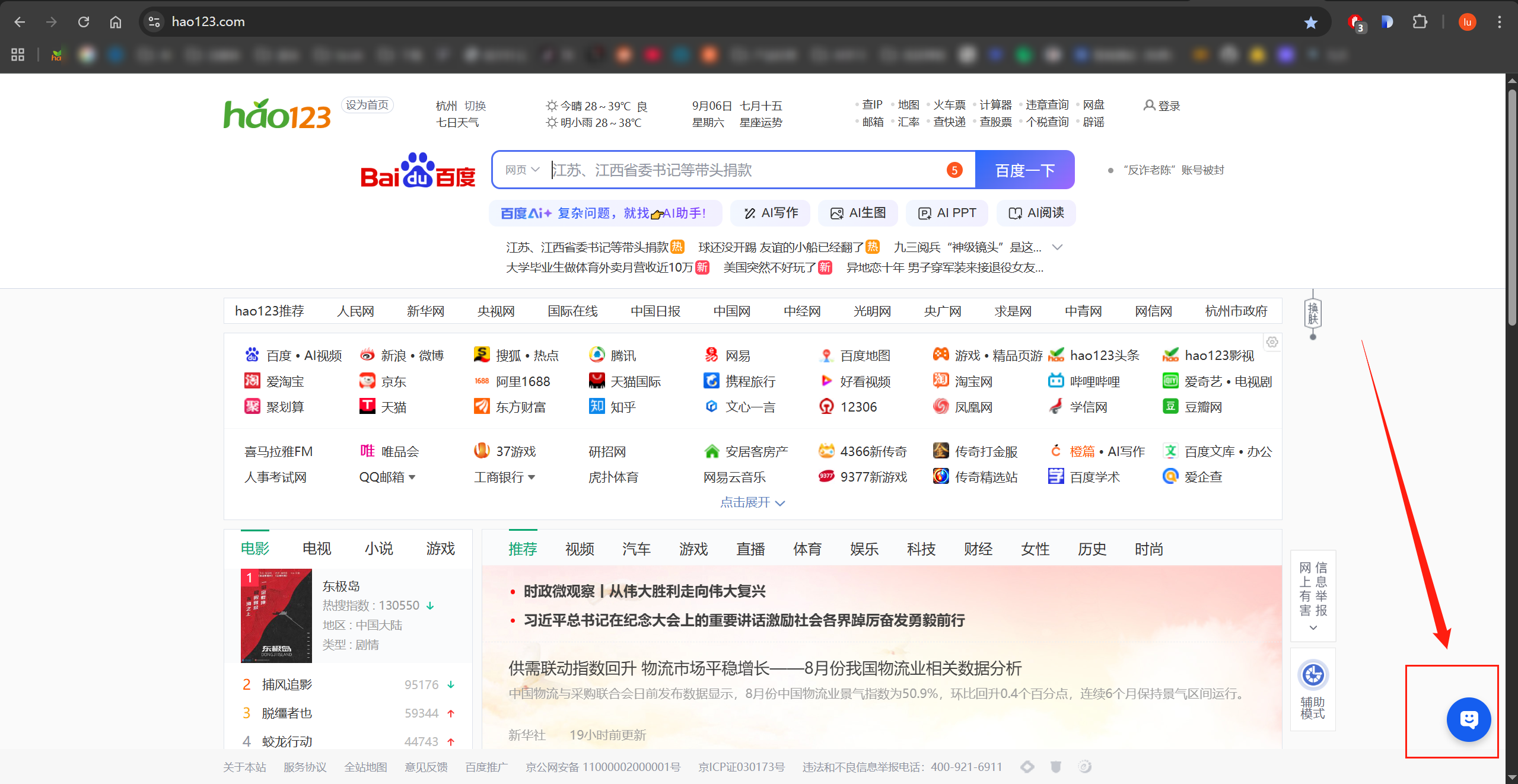The width and height of the screenshot is (1518, 784).
Task: Click the 东极岛 movie poster thumbnail
Action: pyautogui.click(x=276, y=616)
